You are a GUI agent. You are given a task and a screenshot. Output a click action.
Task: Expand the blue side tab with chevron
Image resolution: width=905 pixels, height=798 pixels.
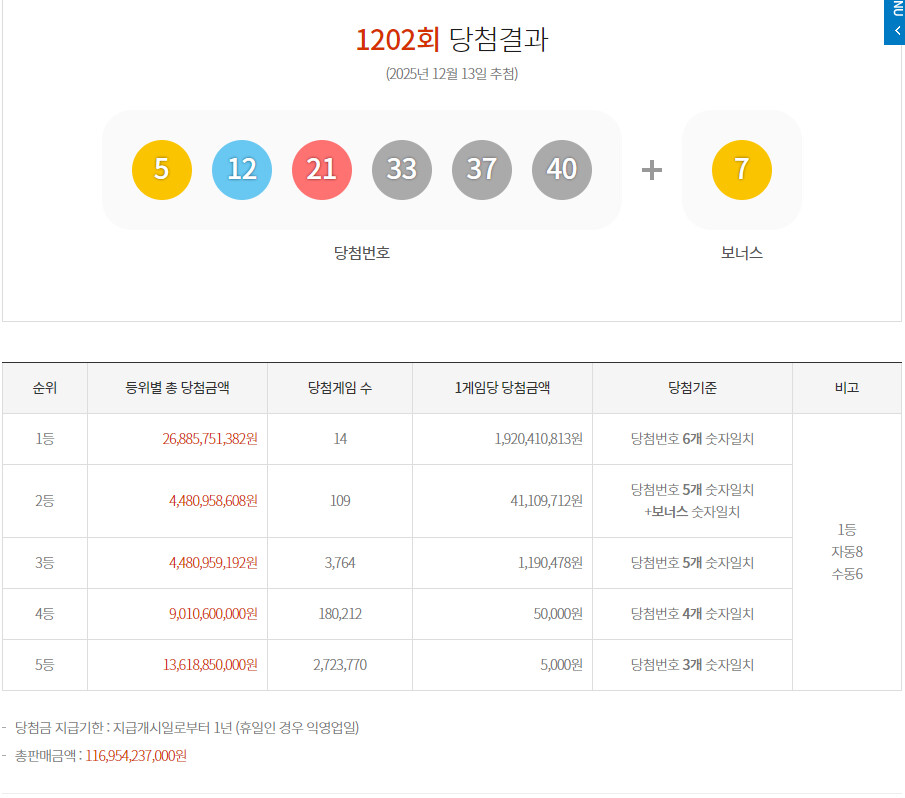pos(894,22)
